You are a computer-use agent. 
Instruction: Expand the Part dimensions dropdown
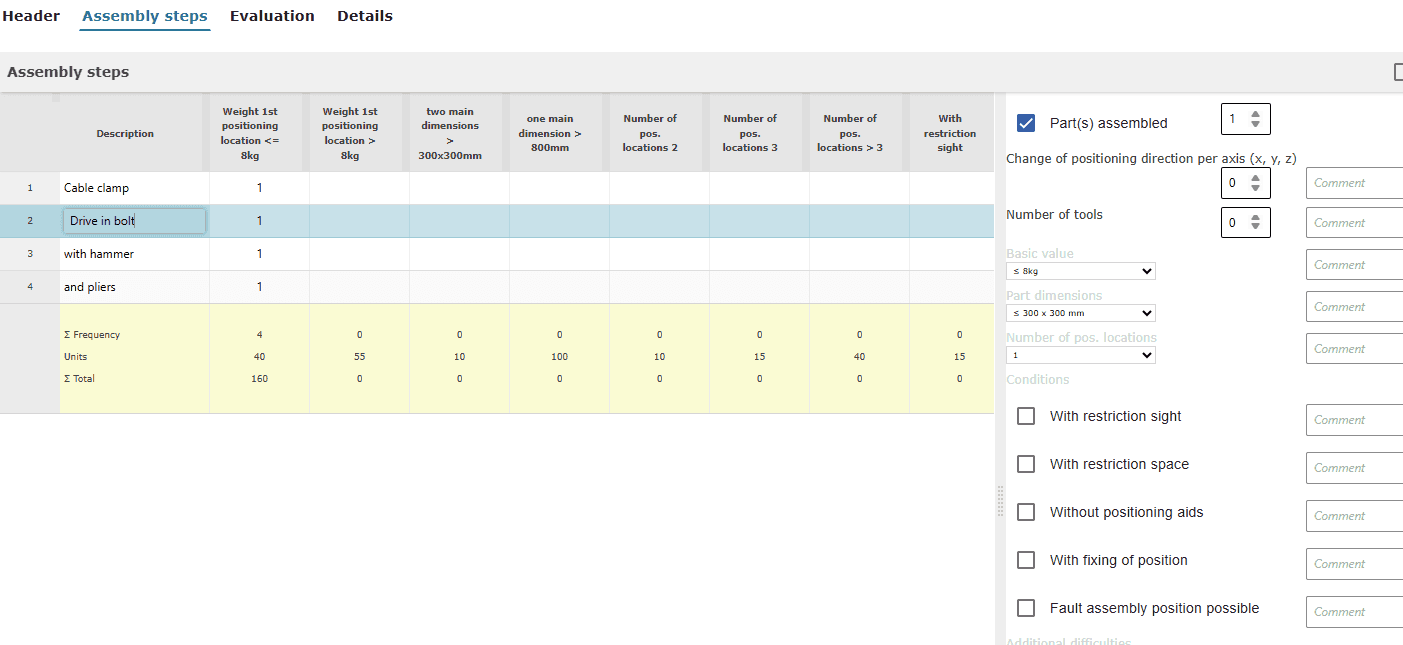click(1080, 313)
